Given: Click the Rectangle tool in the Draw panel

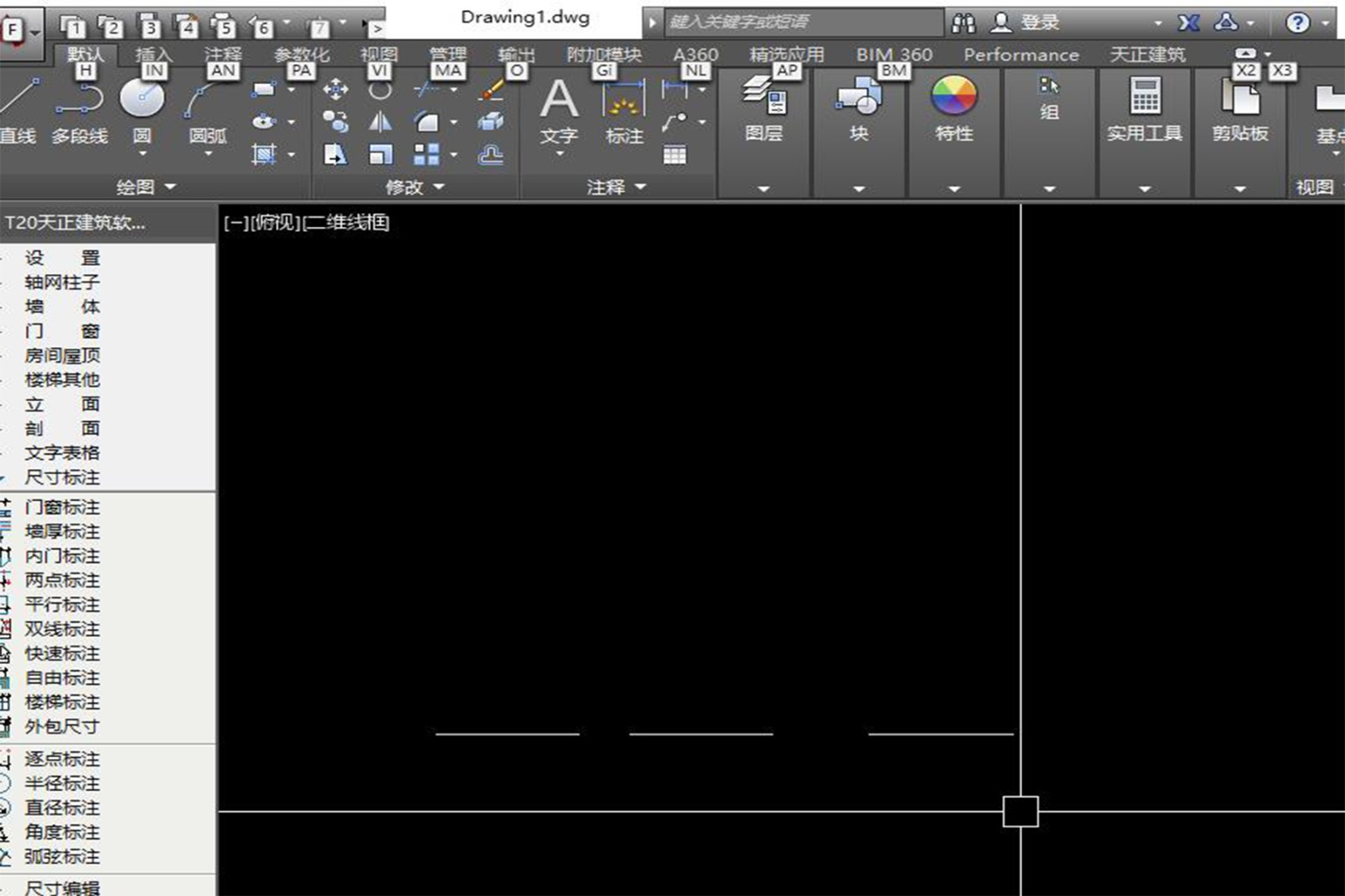Looking at the screenshot, I should (264, 89).
